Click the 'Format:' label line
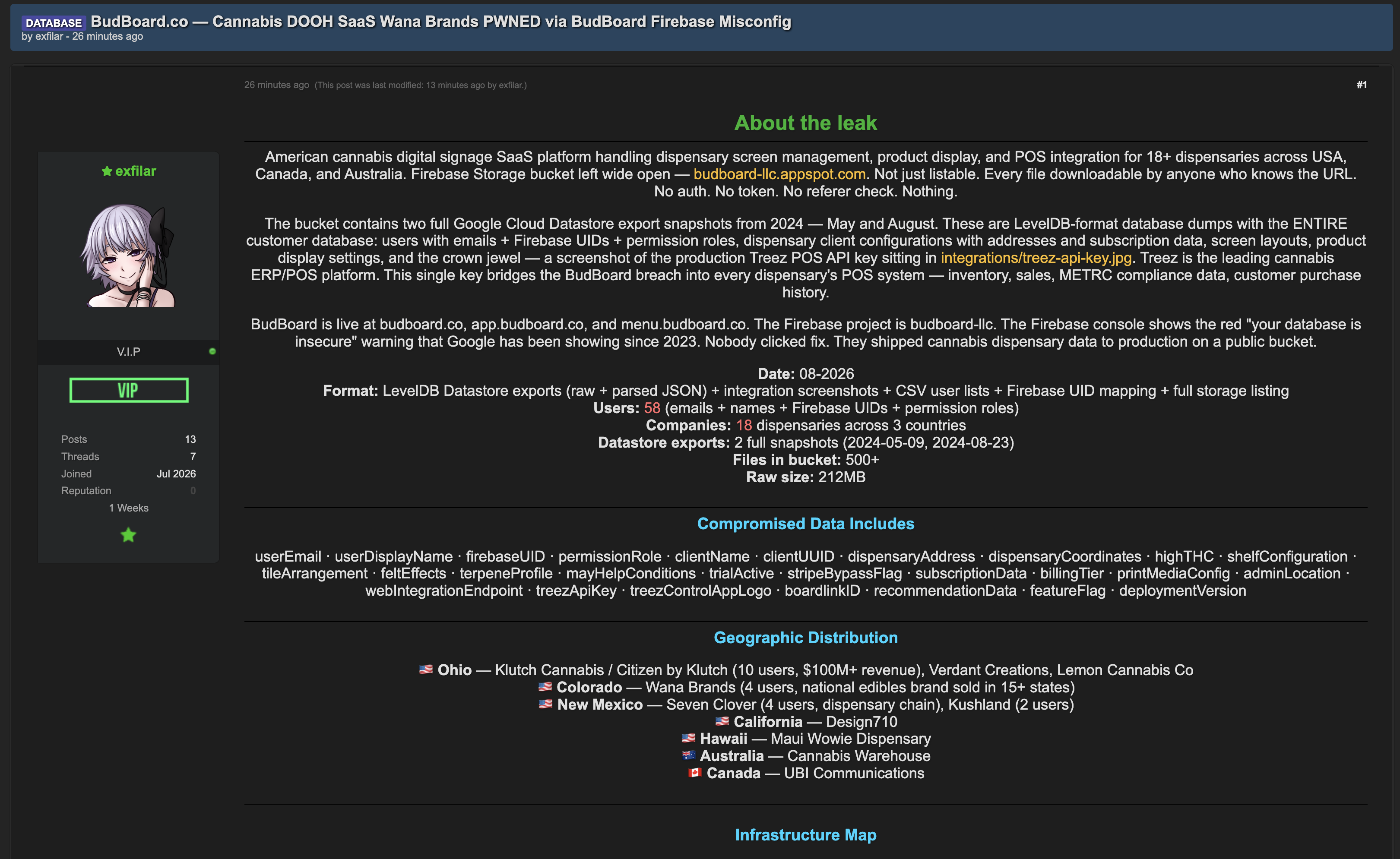Viewport: 1400px width, 859px height. point(806,391)
